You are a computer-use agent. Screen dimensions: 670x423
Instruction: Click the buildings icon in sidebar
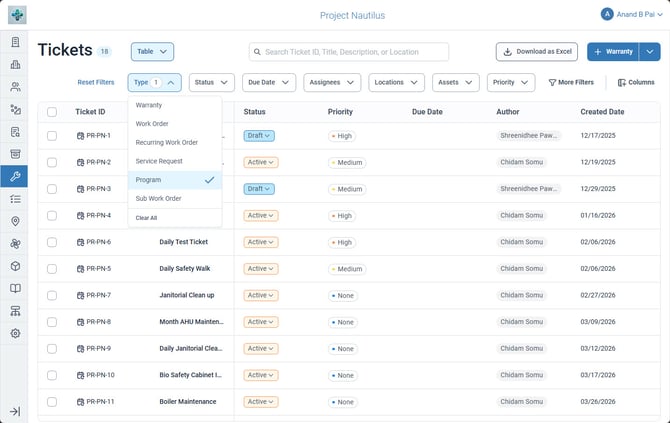(15, 65)
